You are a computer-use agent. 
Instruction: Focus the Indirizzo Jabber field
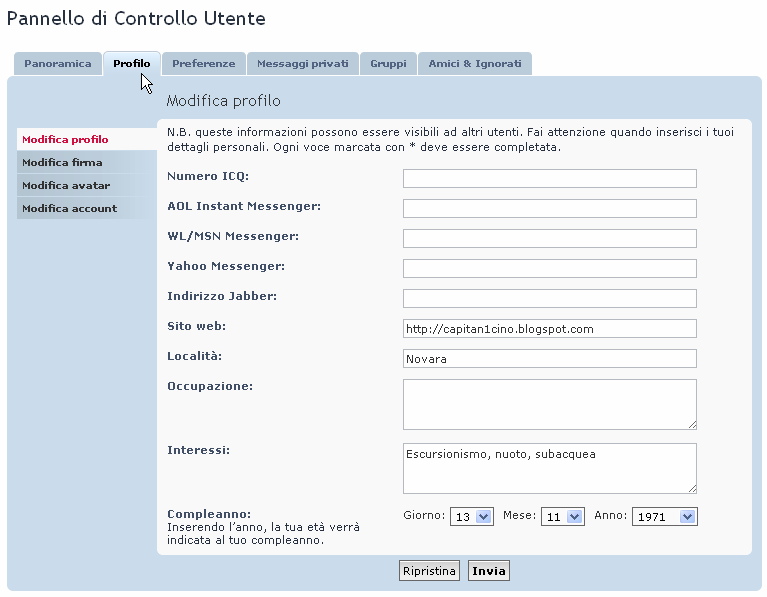click(x=549, y=299)
